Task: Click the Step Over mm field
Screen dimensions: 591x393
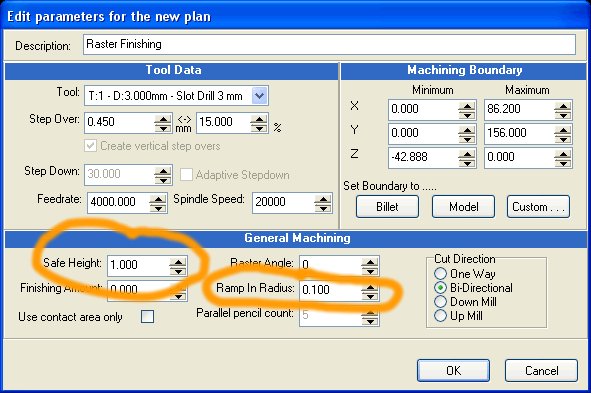Action: (119, 123)
